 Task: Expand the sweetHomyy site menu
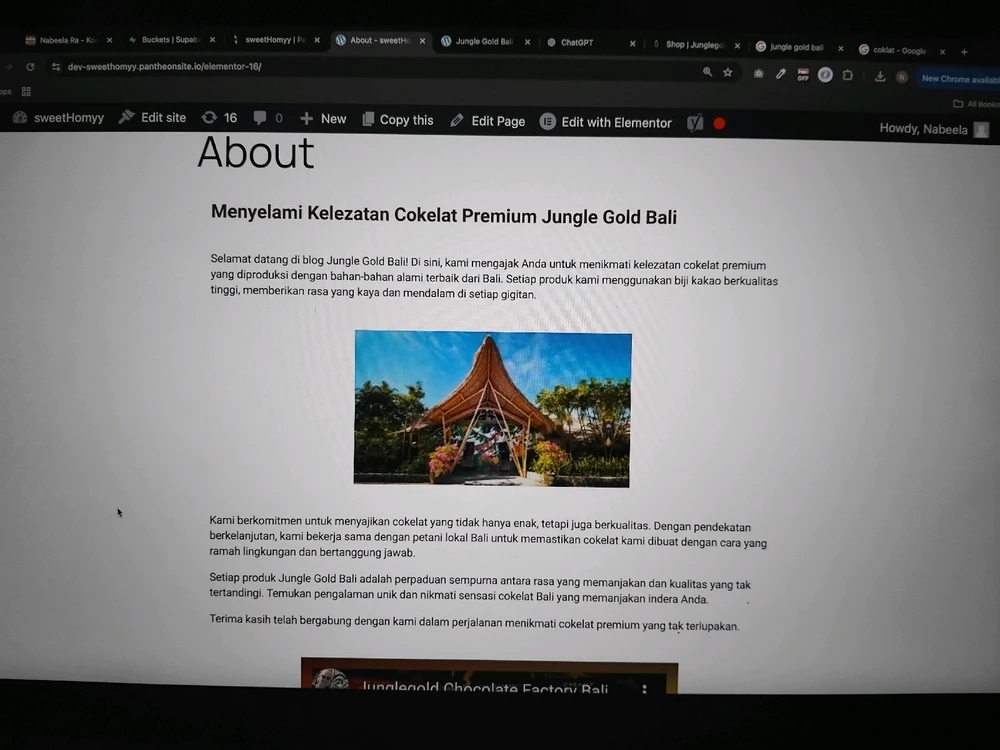[x=58, y=117]
